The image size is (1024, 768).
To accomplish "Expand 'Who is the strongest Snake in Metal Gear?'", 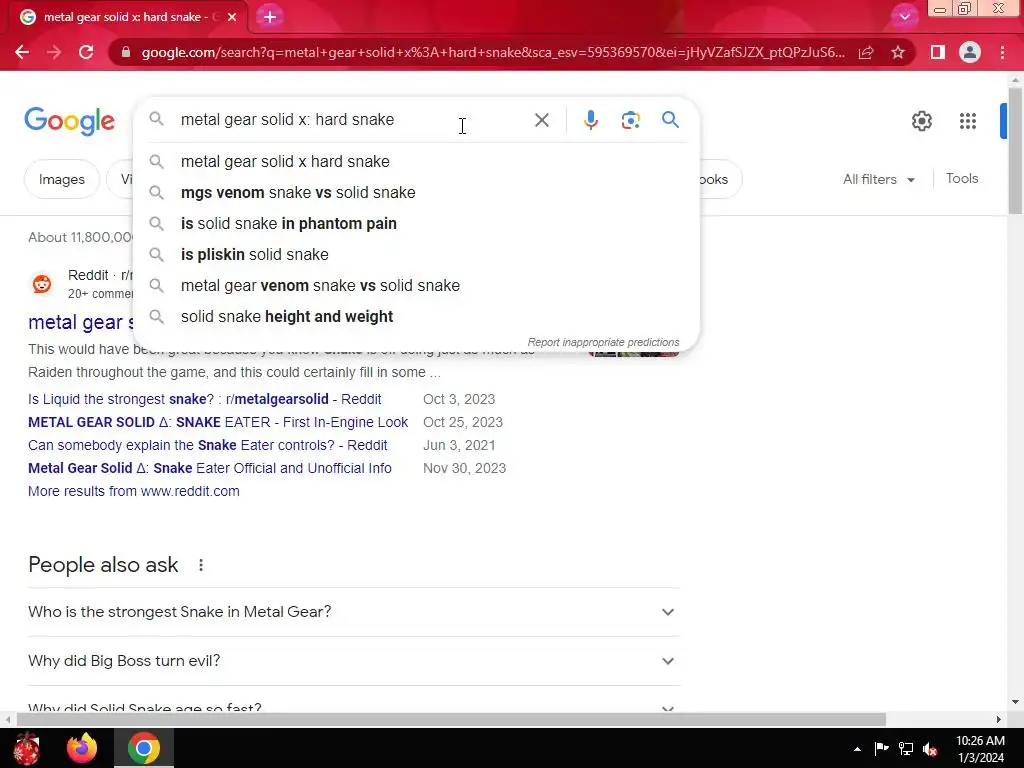I will [x=354, y=612].
